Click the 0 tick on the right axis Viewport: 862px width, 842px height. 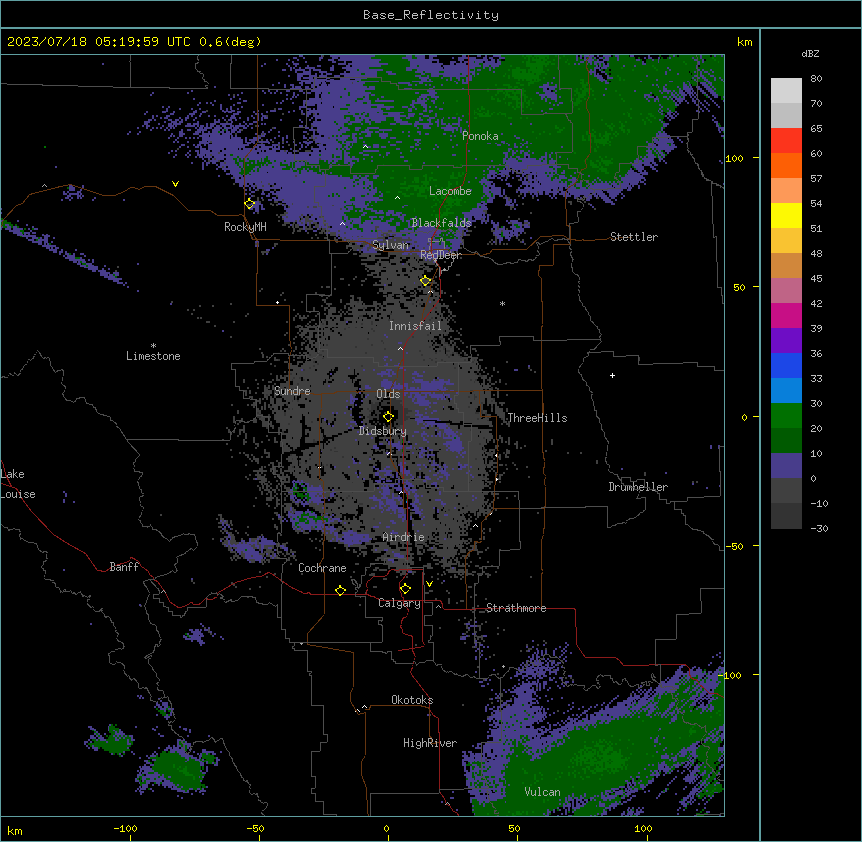(744, 418)
